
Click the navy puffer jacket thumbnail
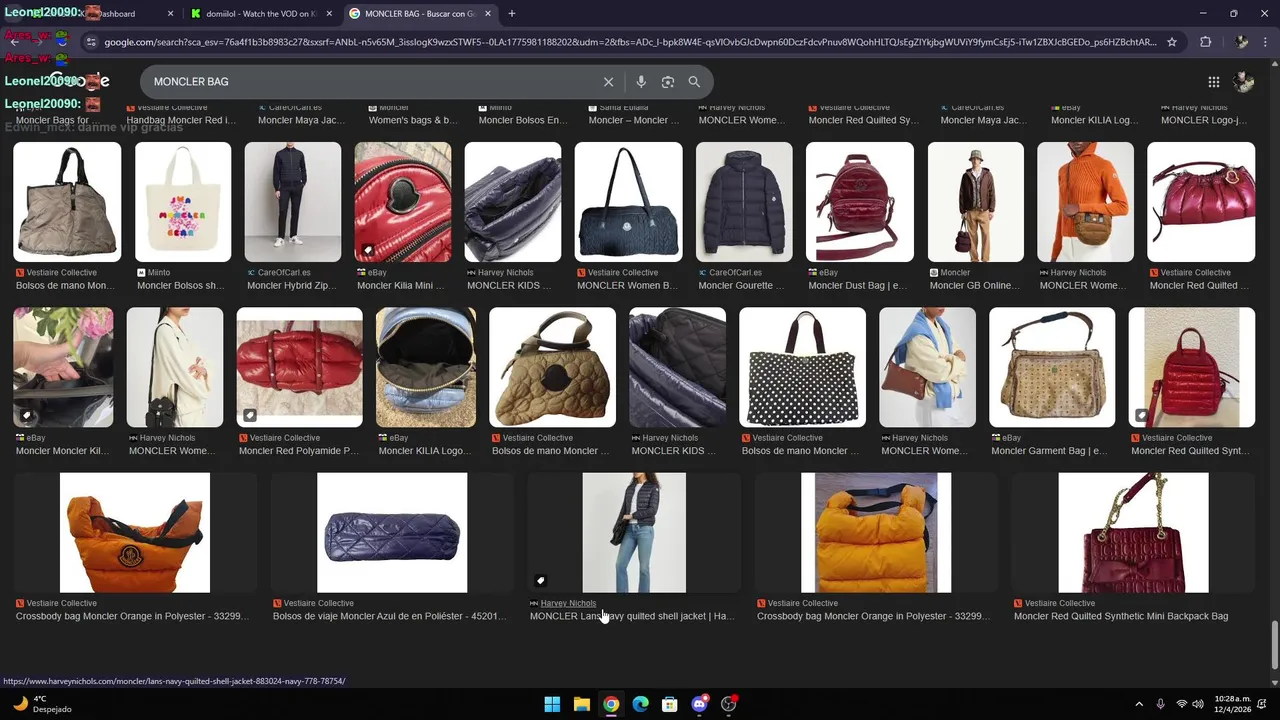(x=746, y=202)
